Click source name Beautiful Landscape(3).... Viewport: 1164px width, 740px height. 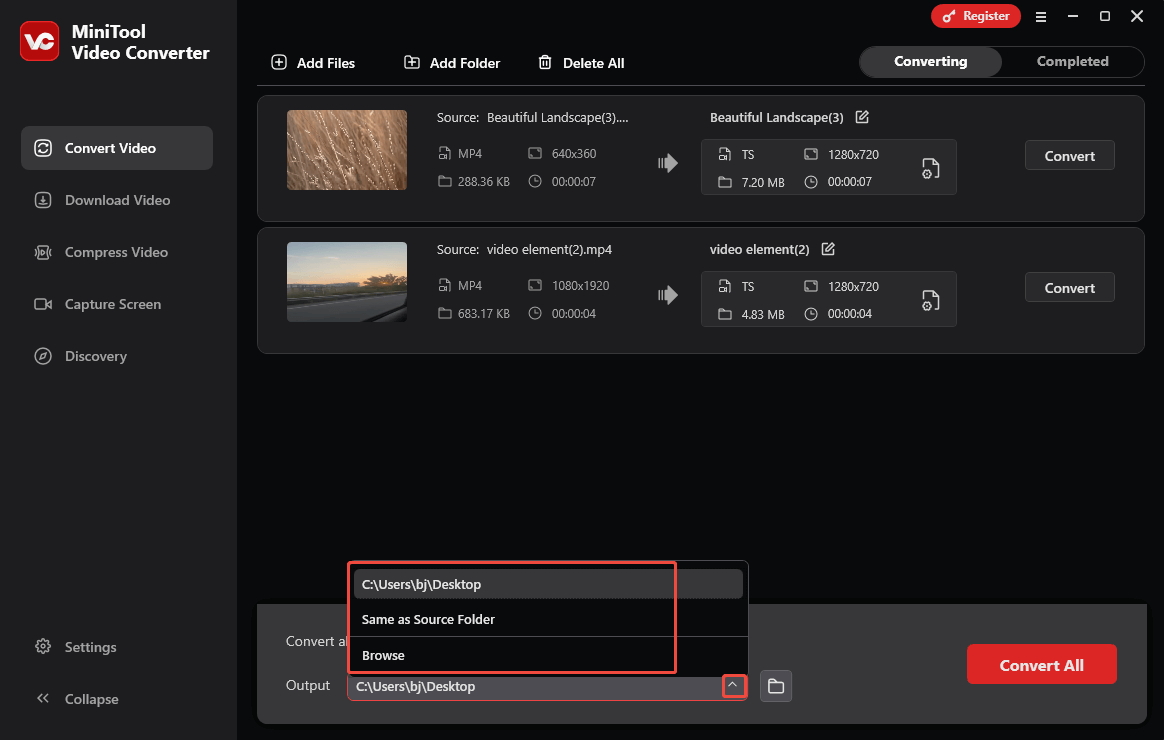click(558, 117)
